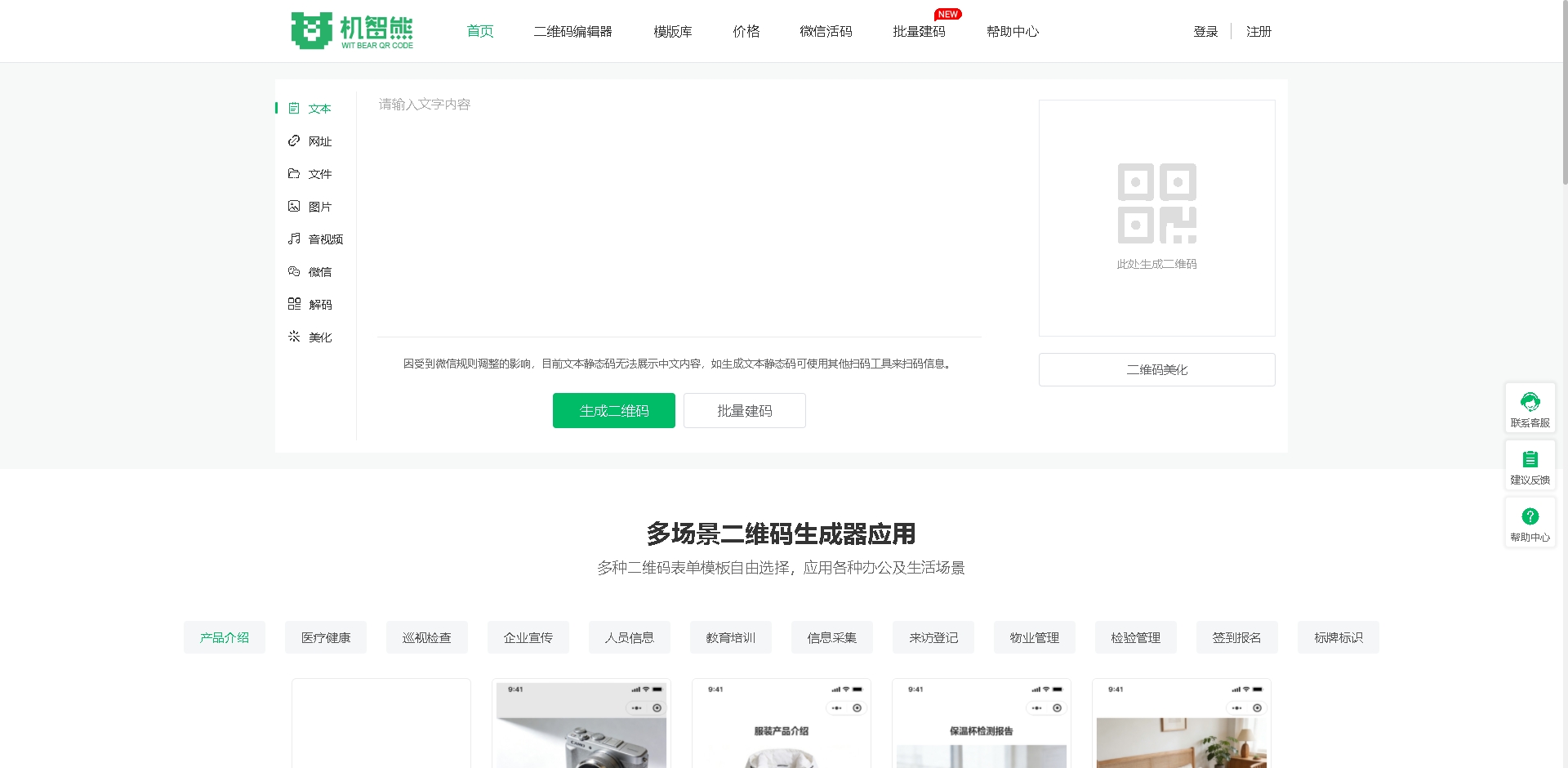
Task: Click the 登录 login link
Action: click(x=1205, y=31)
